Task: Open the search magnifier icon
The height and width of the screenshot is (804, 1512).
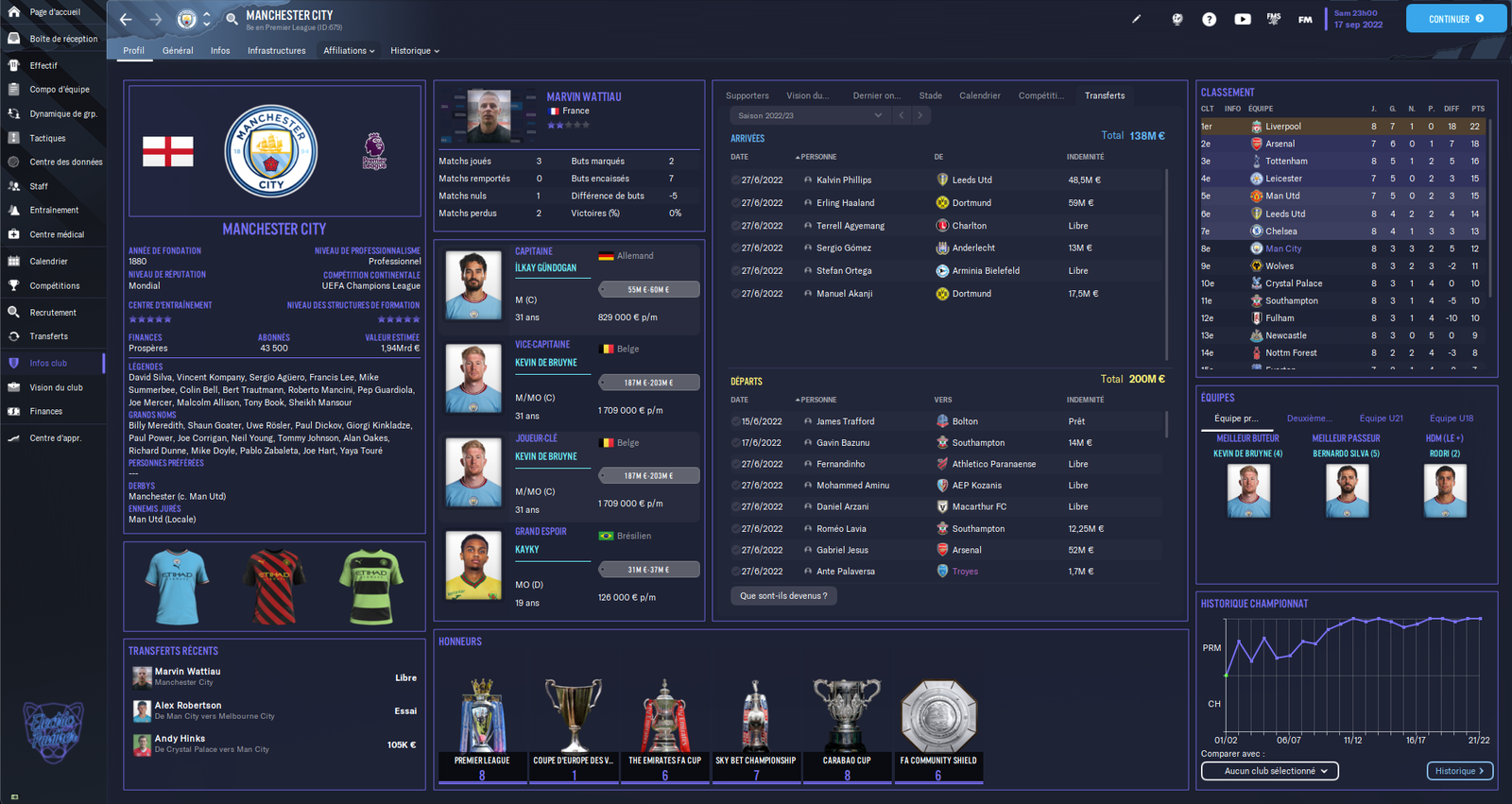Action: (232, 19)
